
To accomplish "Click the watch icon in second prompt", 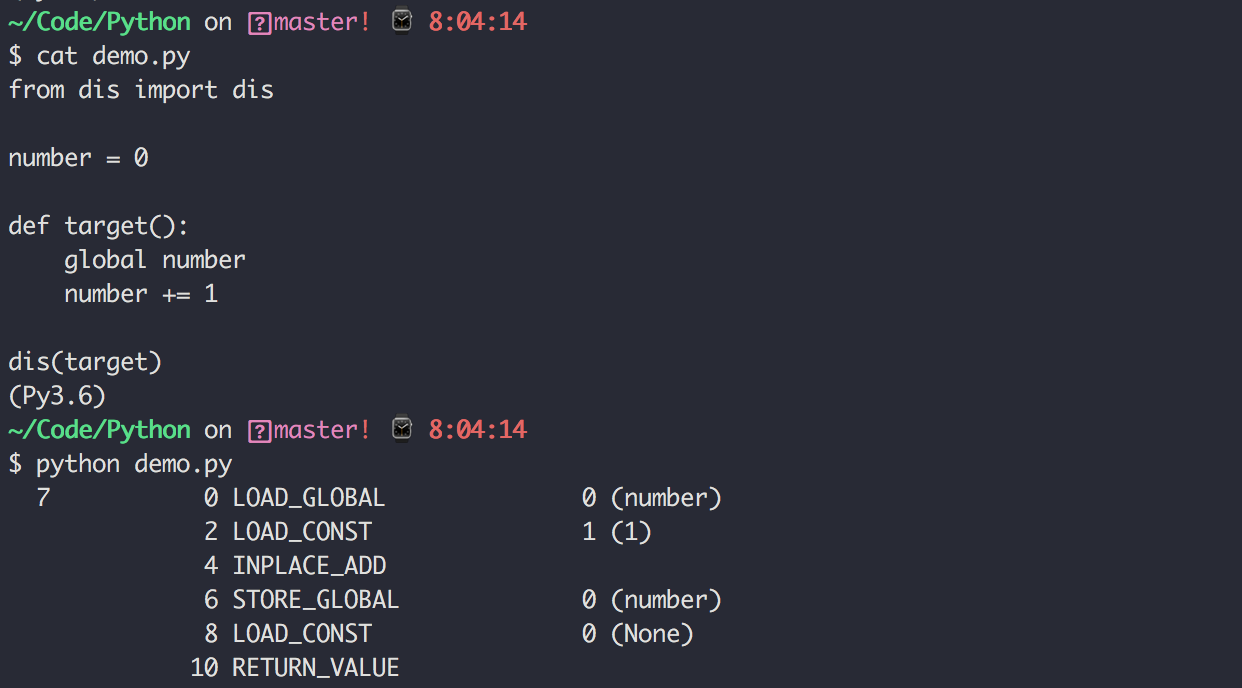I will pos(402,429).
